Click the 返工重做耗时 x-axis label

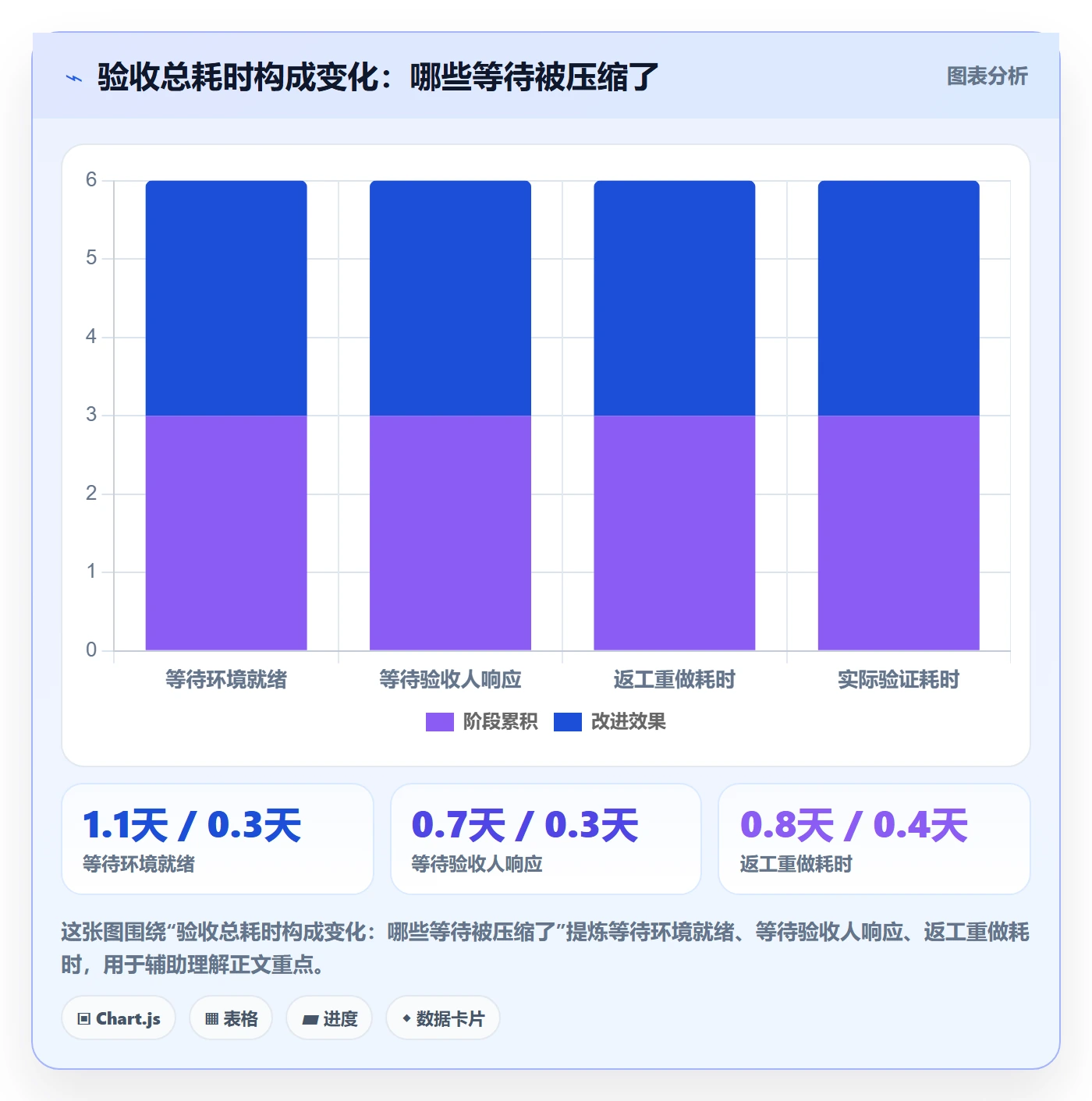pos(675,680)
